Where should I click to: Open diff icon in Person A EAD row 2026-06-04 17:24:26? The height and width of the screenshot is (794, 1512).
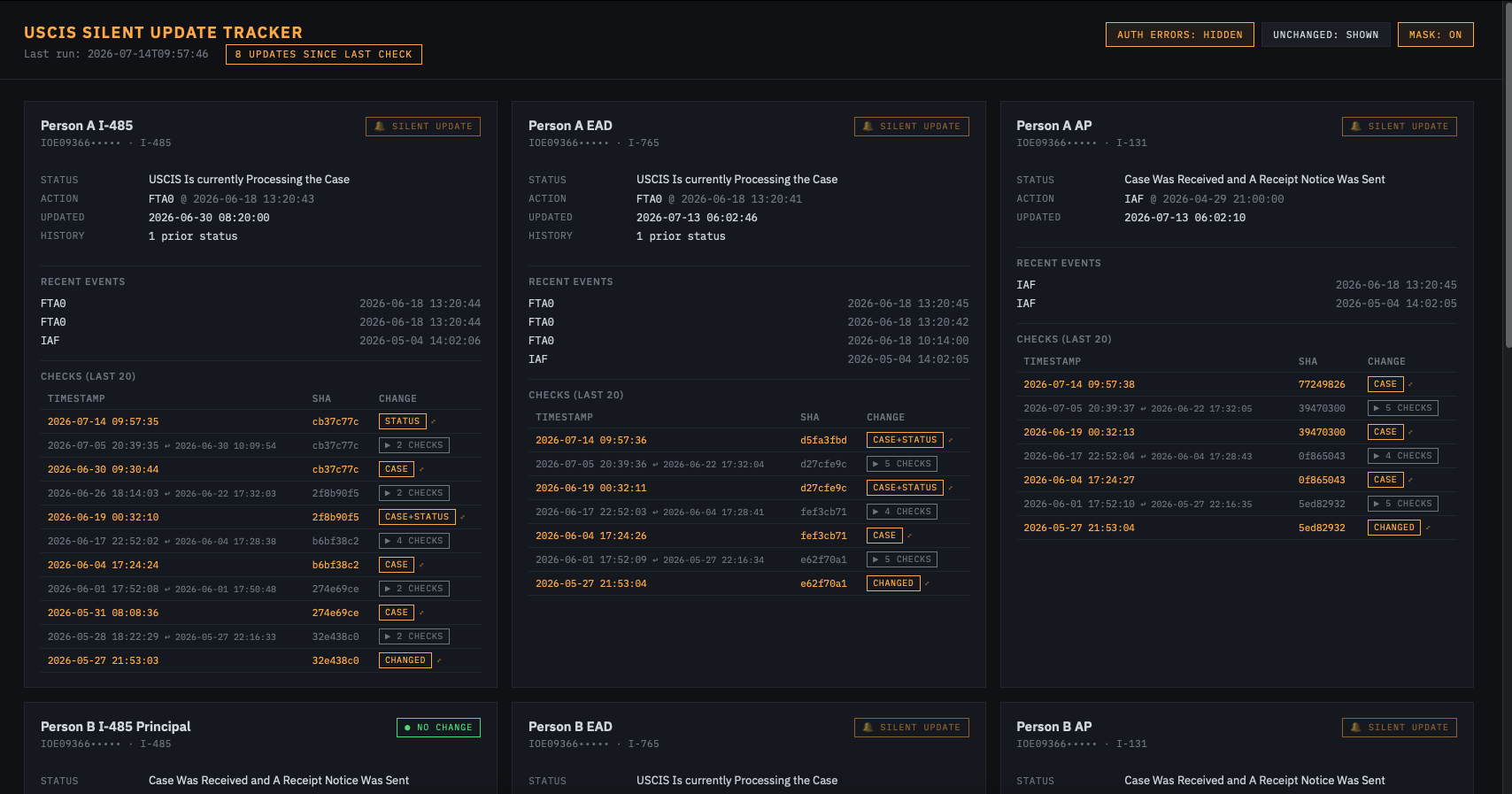[909, 536]
